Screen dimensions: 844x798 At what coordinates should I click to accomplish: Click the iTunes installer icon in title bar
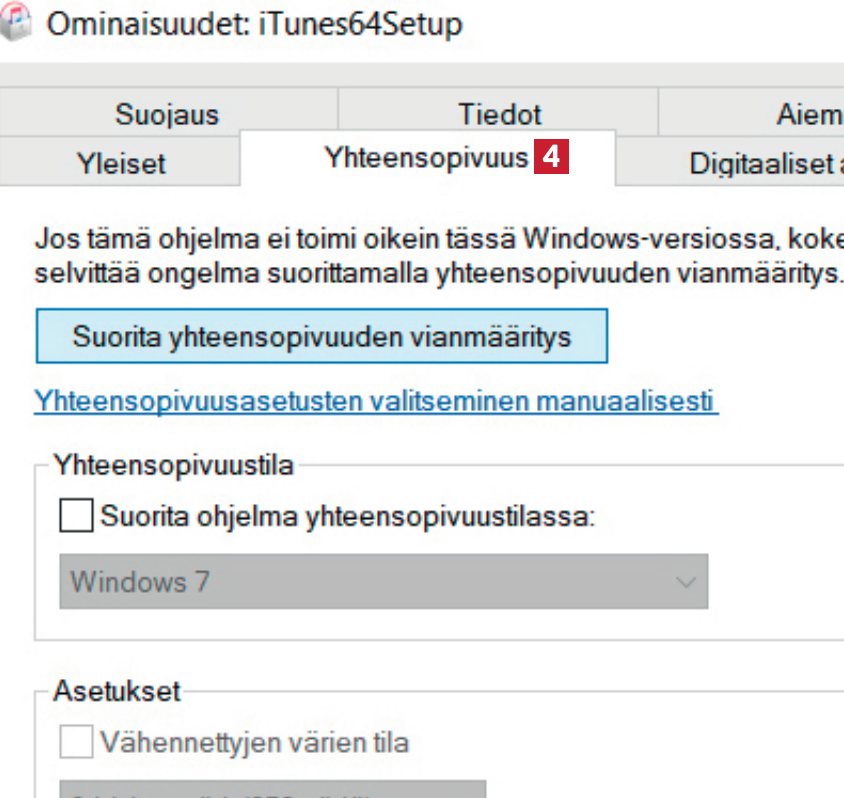(x=14, y=24)
